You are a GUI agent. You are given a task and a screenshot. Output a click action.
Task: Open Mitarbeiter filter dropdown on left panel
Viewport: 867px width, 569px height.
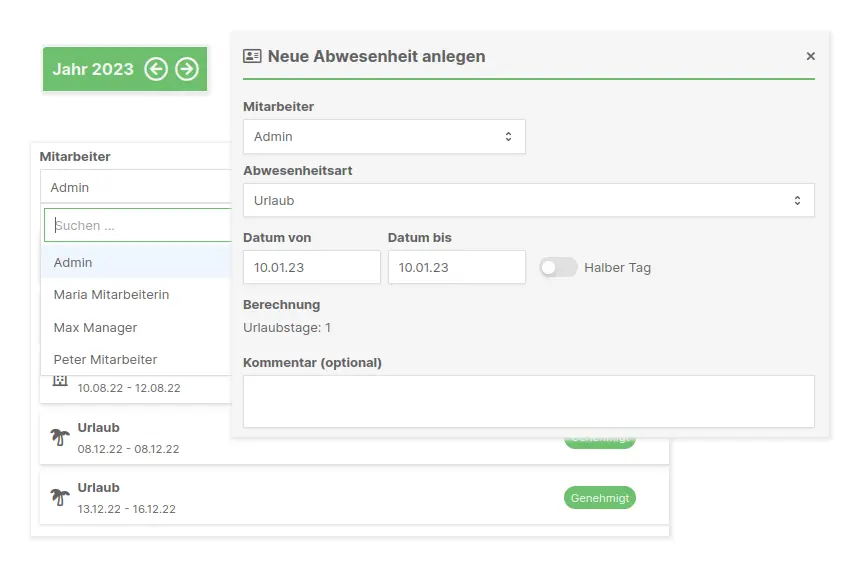click(x=136, y=187)
